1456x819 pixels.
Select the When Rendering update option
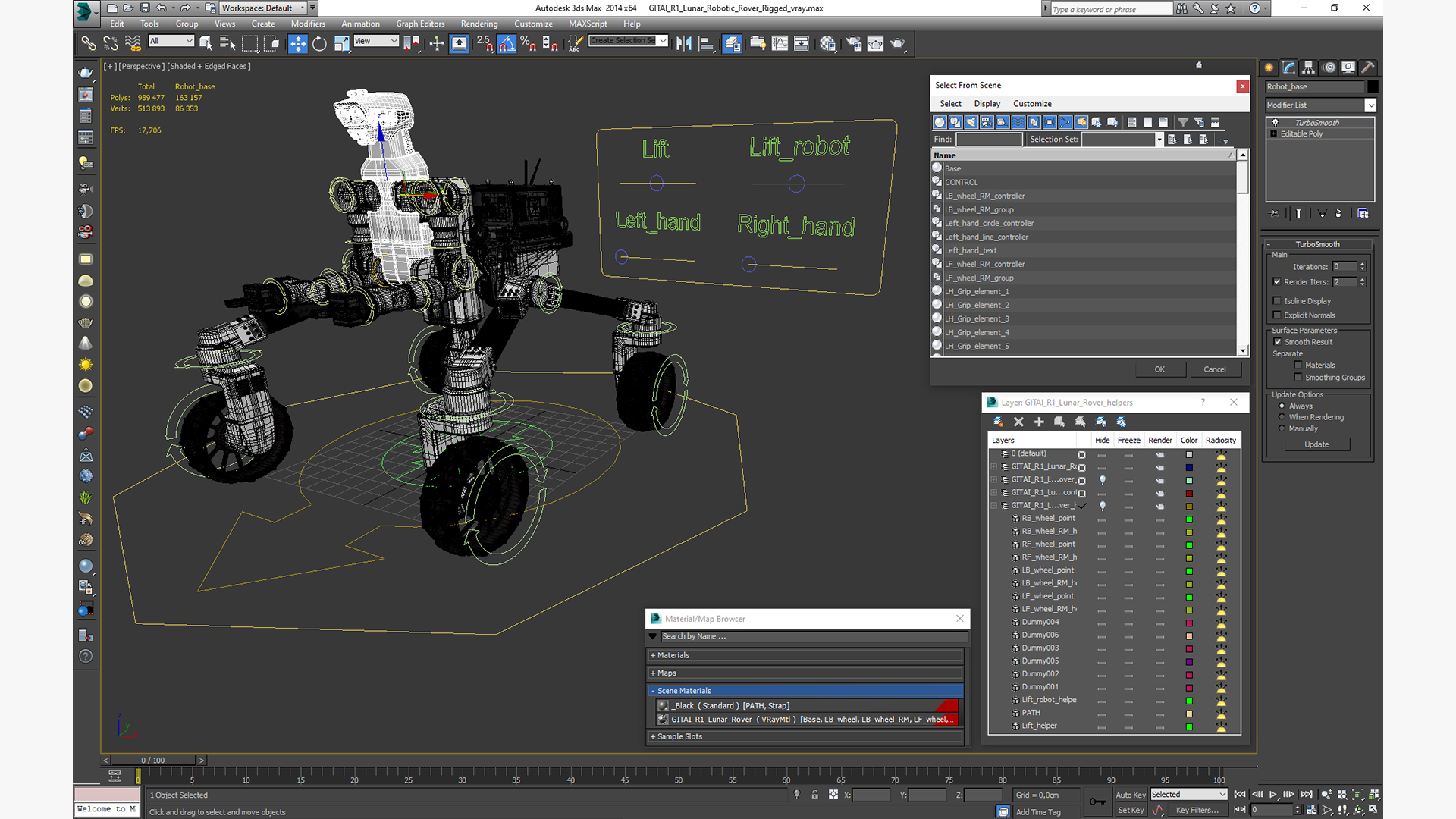click(1282, 417)
